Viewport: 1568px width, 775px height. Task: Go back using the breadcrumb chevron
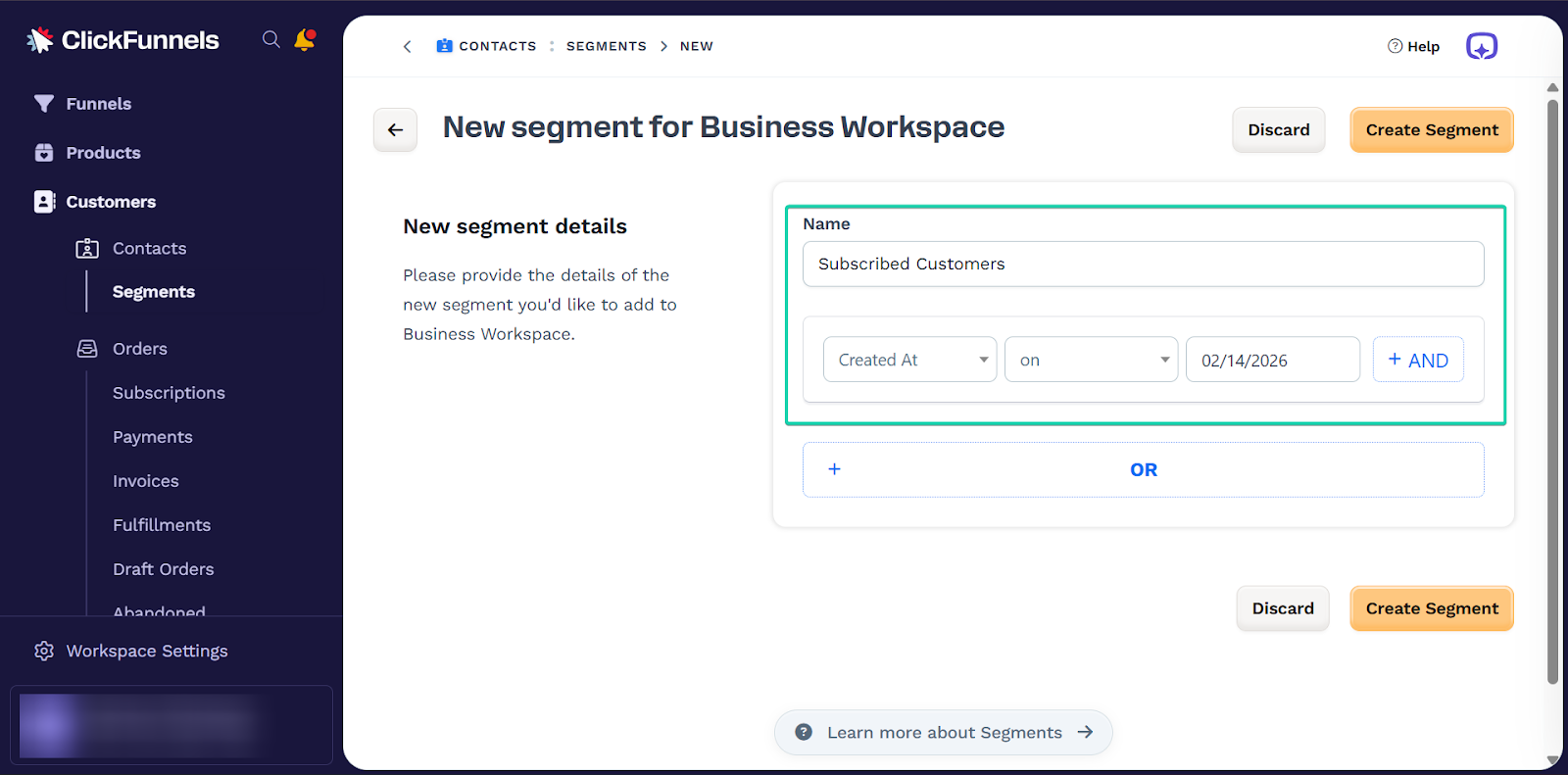[408, 46]
